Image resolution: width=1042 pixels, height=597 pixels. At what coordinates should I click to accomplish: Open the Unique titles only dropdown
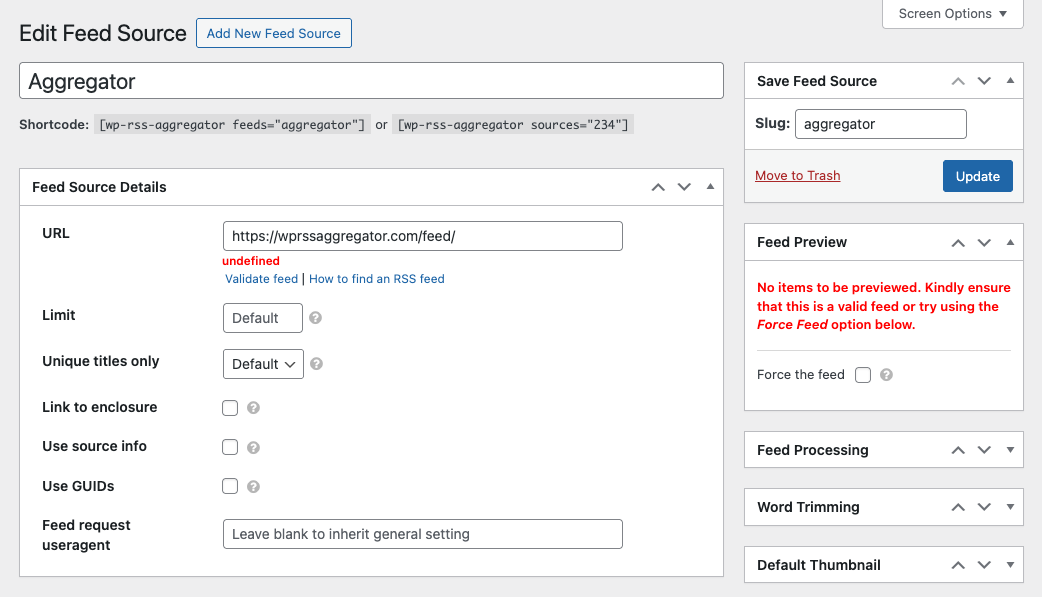point(263,364)
